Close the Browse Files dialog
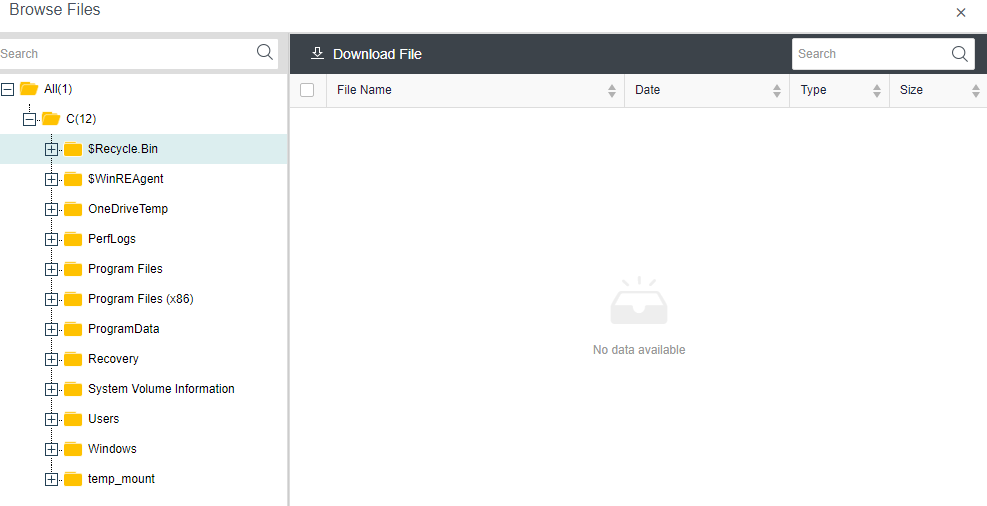This screenshot has height=506, width=987. 961,13
